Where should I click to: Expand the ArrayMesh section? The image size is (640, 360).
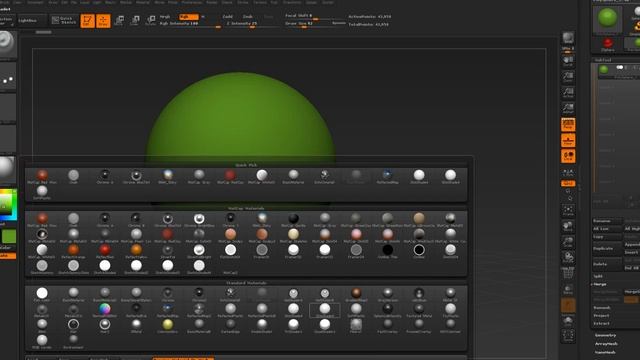tap(606, 344)
